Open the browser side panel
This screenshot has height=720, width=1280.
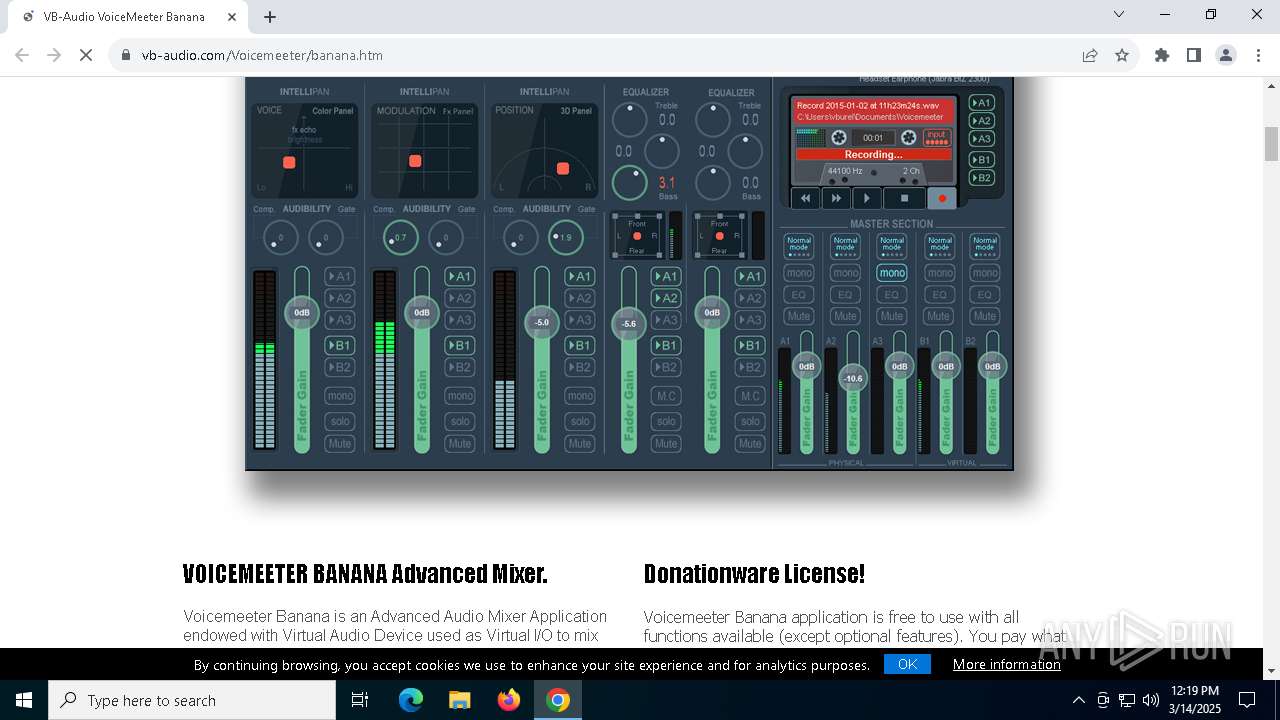click(1194, 55)
